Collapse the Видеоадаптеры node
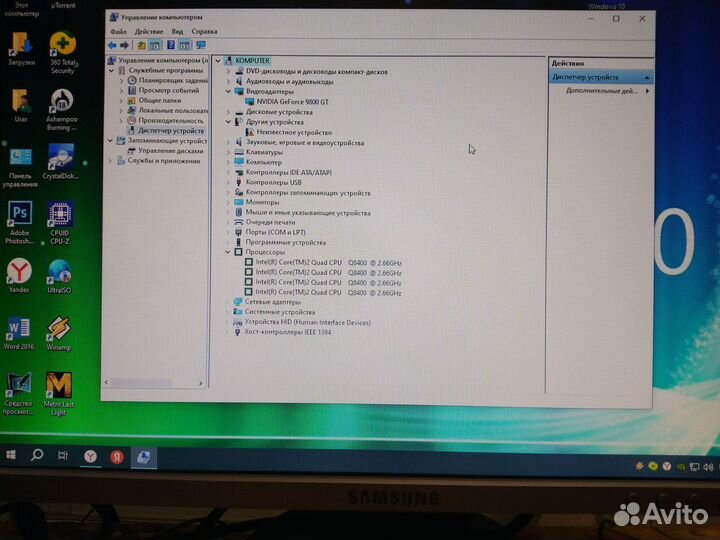Image resolution: width=720 pixels, height=540 pixels. point(228,91)
